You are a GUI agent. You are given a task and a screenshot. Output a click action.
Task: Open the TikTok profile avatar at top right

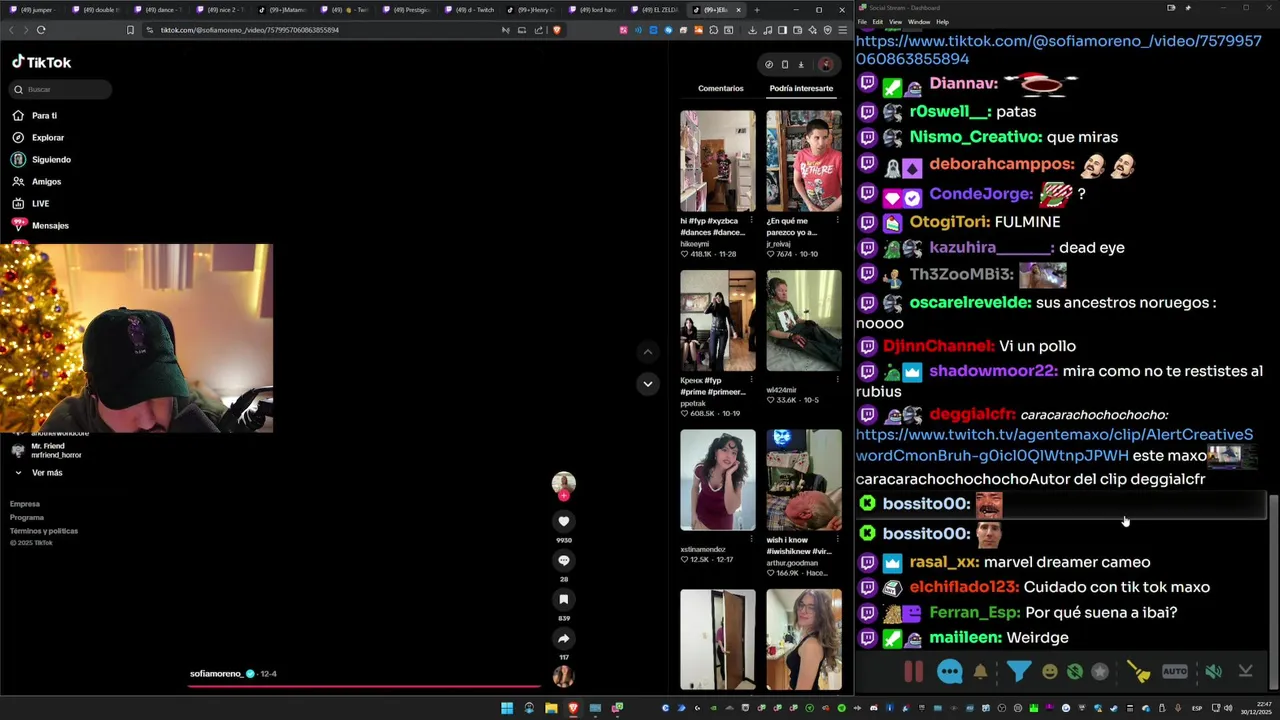point(825,64)
